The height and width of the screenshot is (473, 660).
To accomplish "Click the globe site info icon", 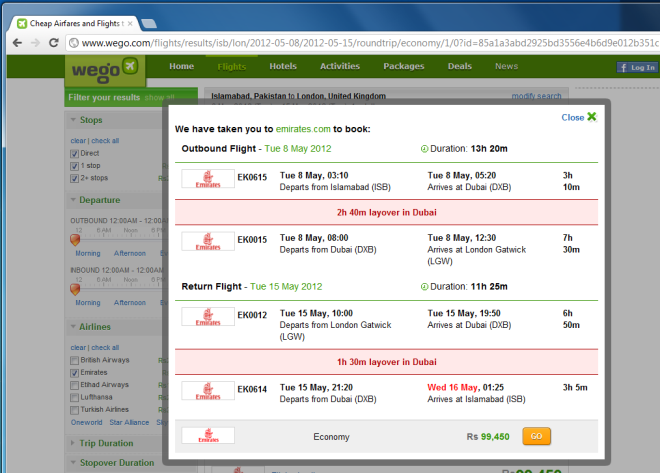I will point(74,43).
